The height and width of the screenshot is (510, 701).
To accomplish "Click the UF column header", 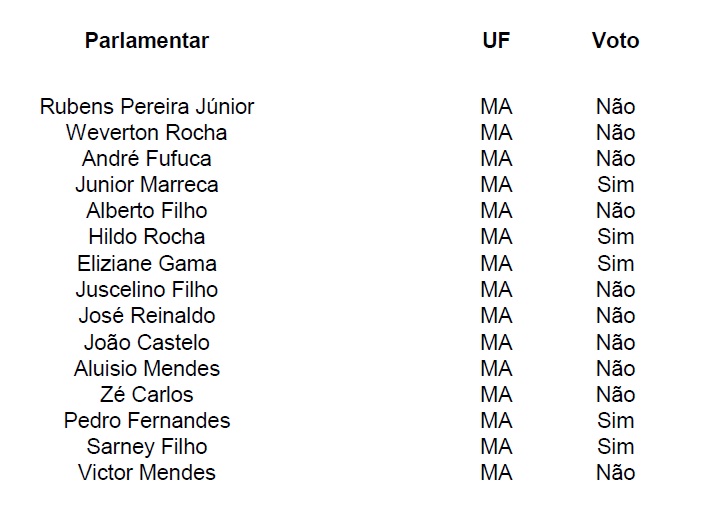I will pos(496,41).
